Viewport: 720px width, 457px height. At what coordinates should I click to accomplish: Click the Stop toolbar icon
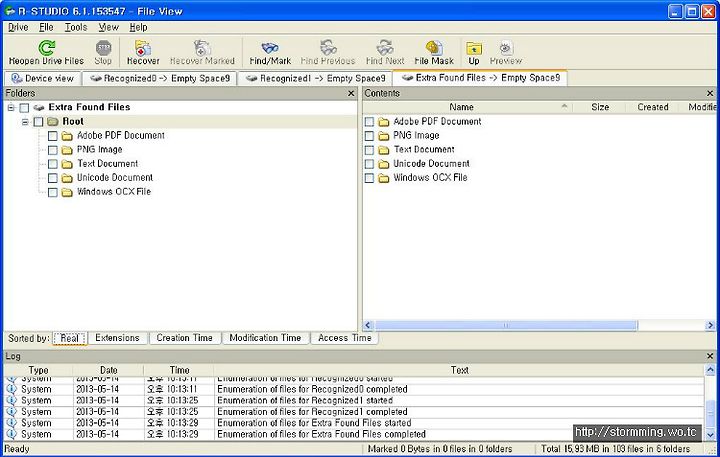[x=103, y=48]
